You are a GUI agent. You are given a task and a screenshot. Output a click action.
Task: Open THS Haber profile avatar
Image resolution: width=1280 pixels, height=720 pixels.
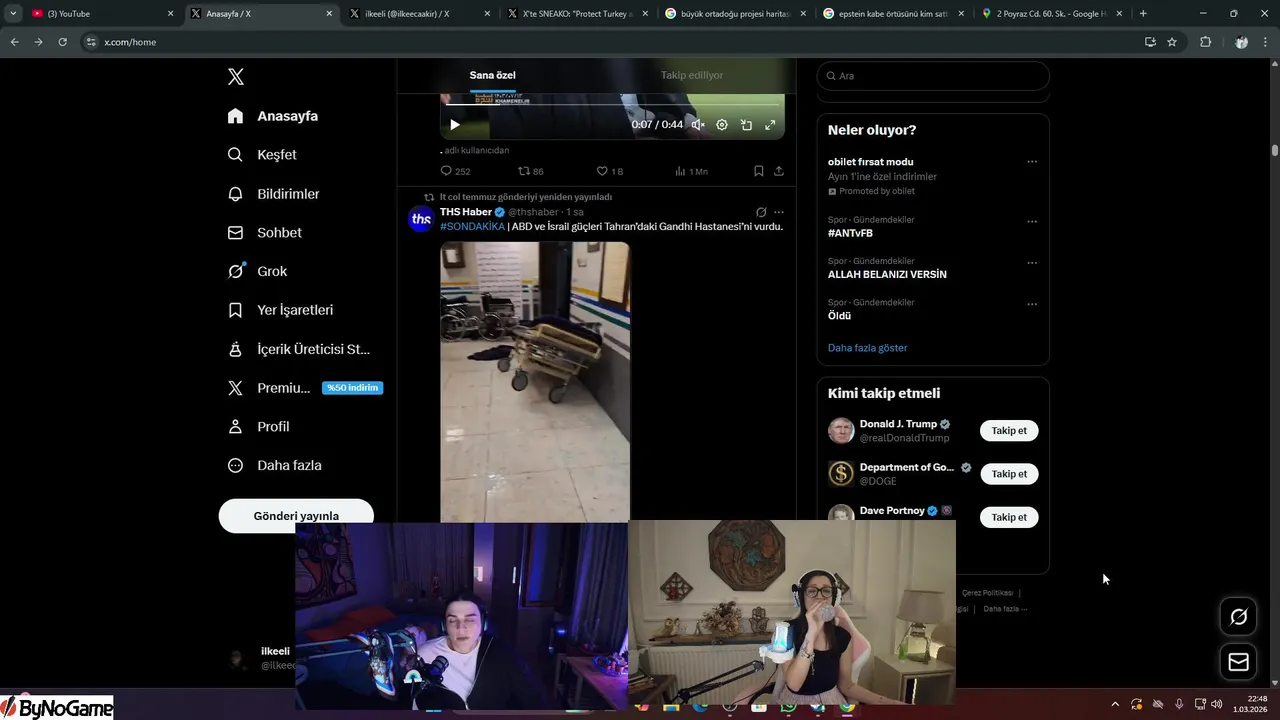(421, 219)
